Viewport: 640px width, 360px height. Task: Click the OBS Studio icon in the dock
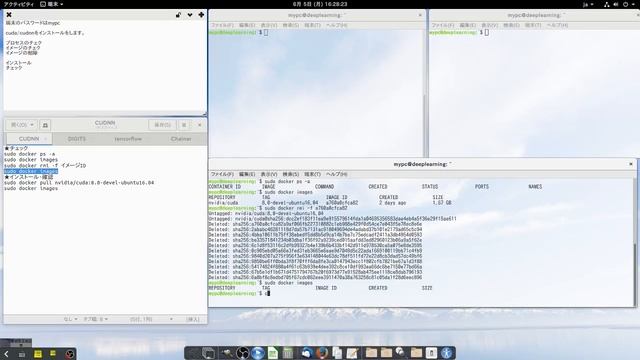click(x=242, y=353)
